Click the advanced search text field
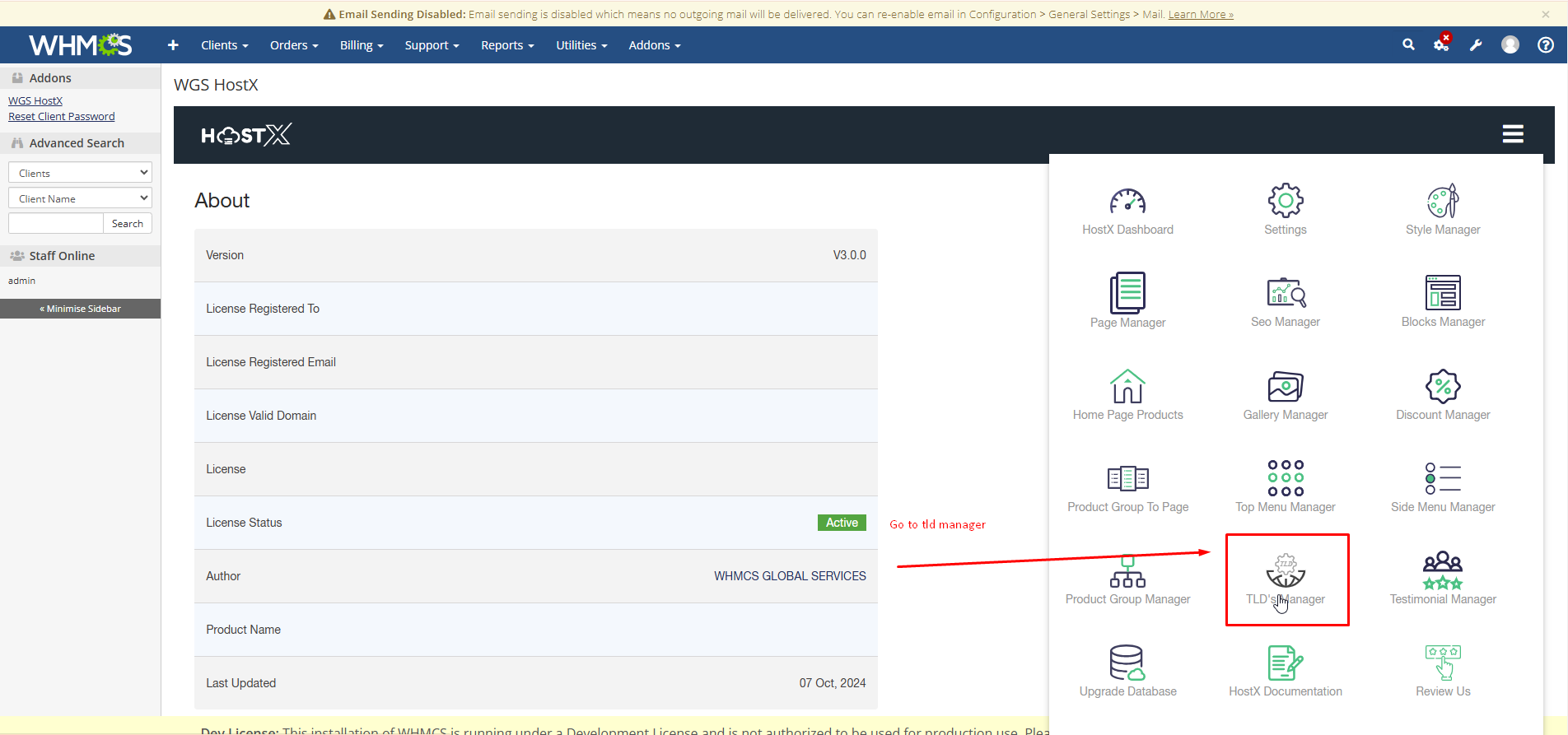The height and width of the screenshot is (735, 1568). click(55, 224)
